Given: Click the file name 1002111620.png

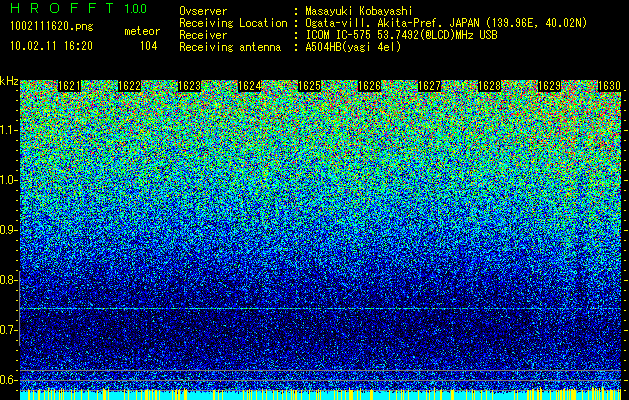Looking at the screenshot, I should (52, 27).
